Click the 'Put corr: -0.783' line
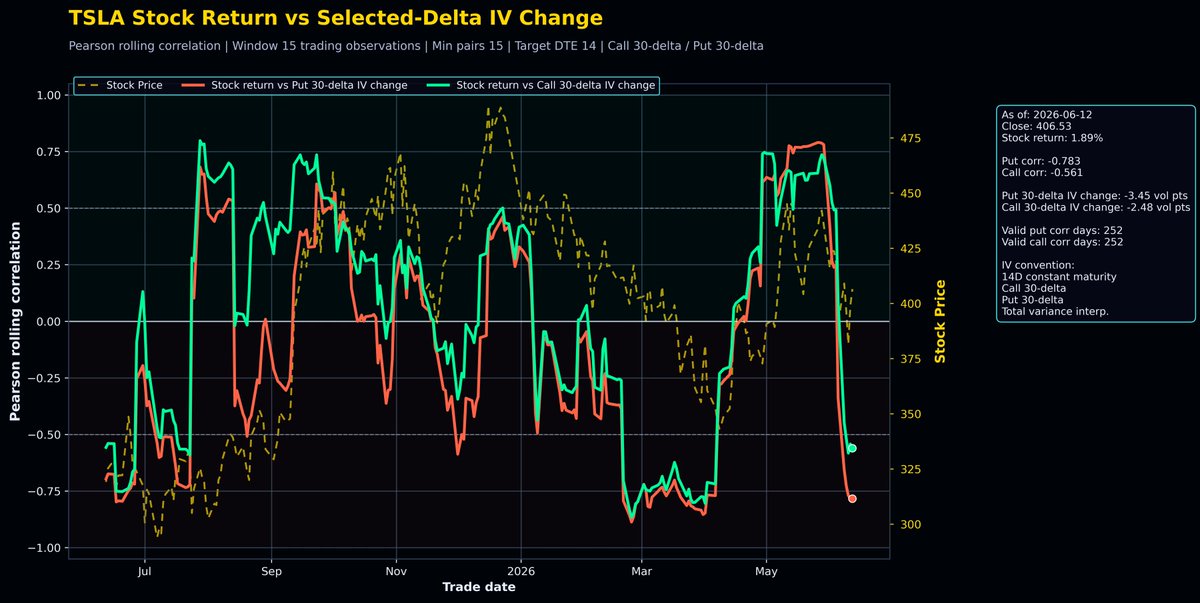This screenshot has height=603, width=1200. coord(1040,160)
